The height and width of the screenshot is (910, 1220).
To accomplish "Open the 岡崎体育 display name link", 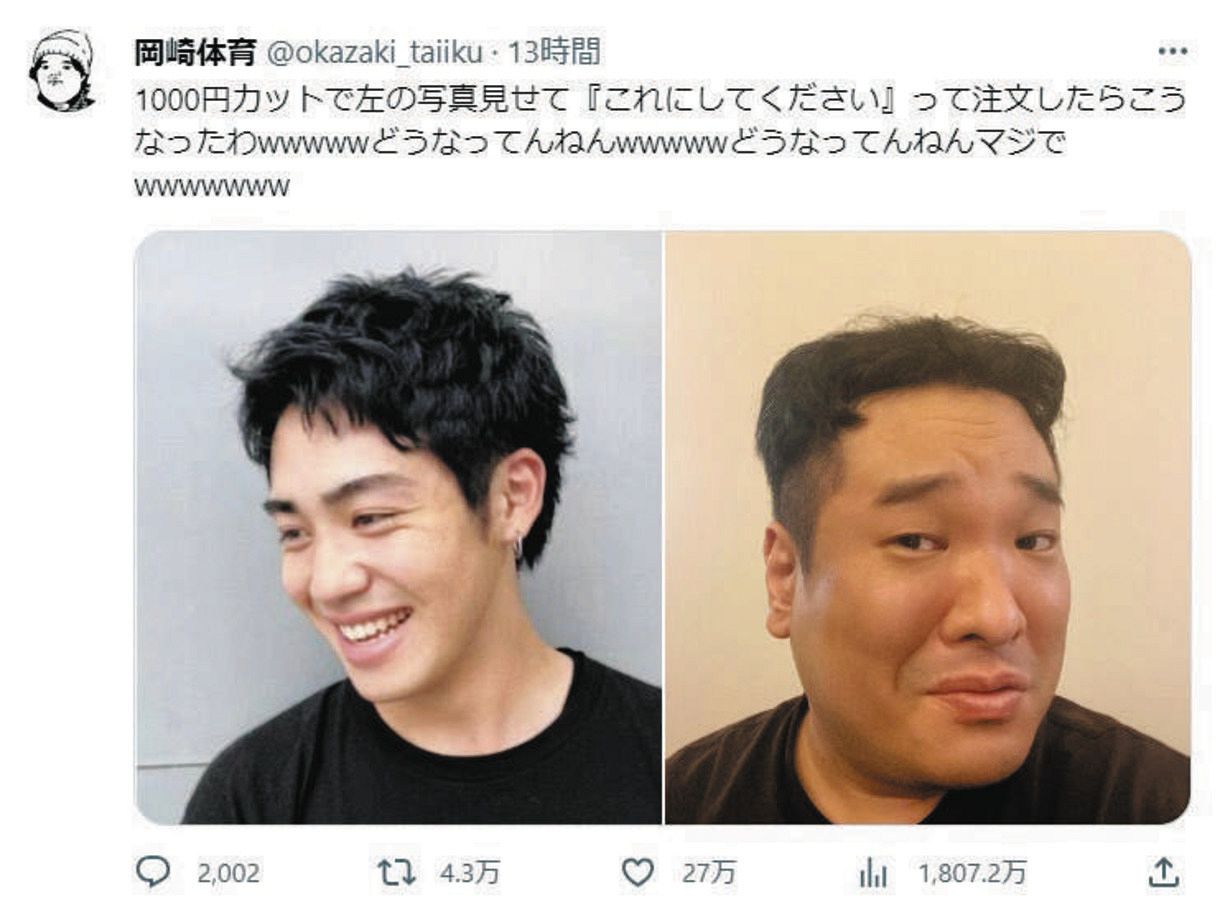I will pyautogui.click(x=195, y=51).
